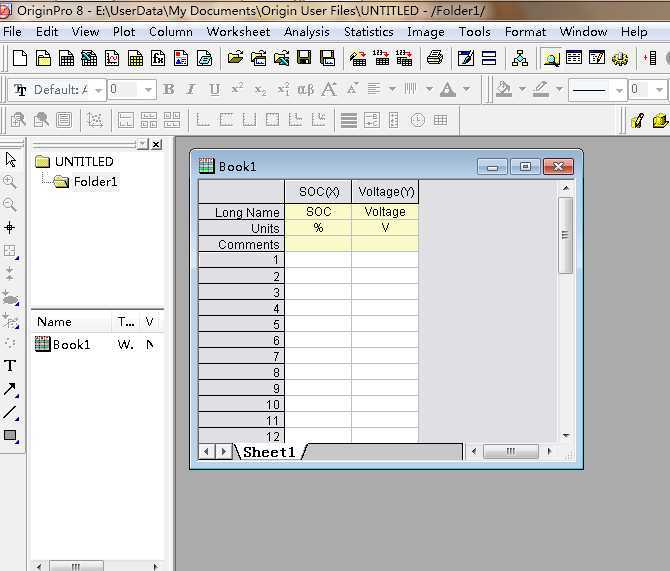670x571 pixels.
Task: Select row 5 header in Book1
Action: tap(242, 324)
